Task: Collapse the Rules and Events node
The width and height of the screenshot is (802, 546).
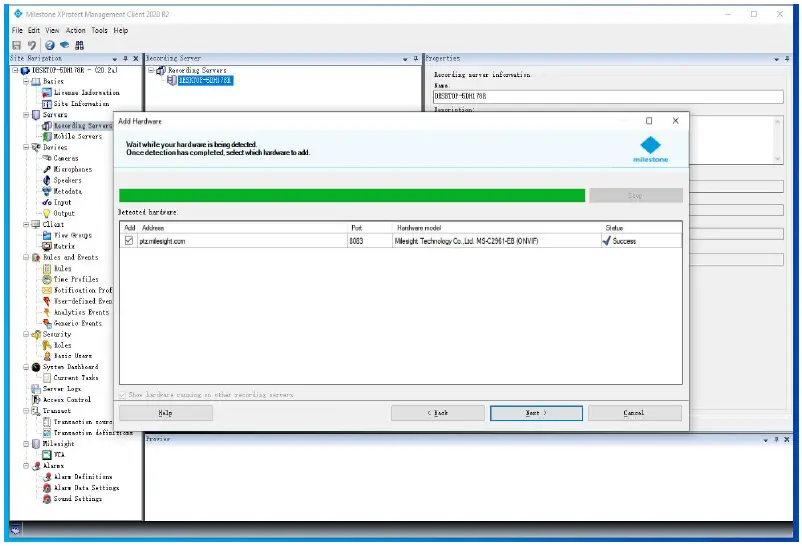Action: pyautogui.click(x=26, y=257)
